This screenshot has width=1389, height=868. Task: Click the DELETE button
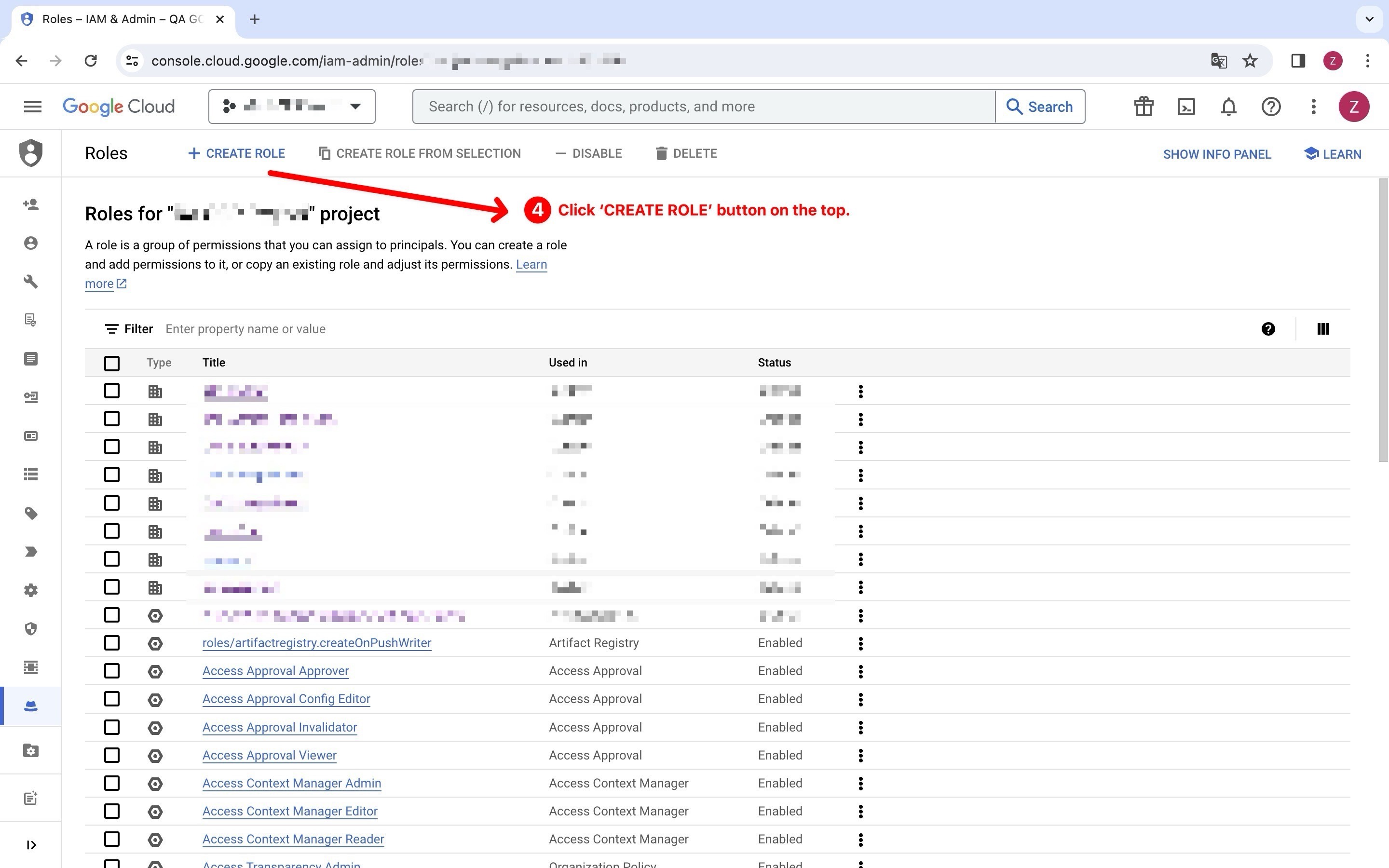click(x=686, y=153)
